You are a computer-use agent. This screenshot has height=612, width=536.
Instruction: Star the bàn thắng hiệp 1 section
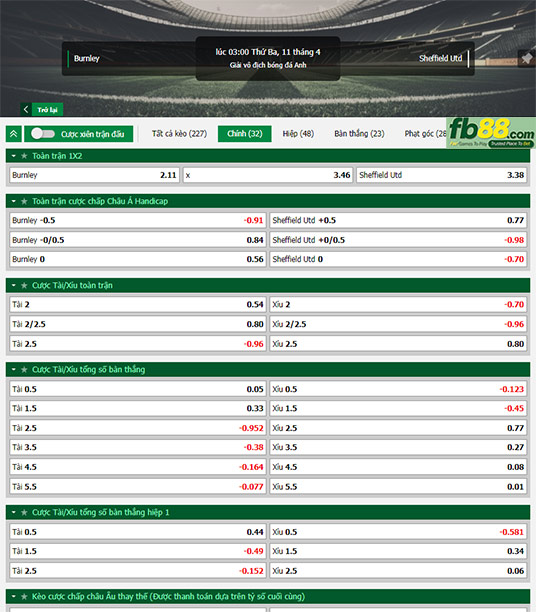coord(24,512)
